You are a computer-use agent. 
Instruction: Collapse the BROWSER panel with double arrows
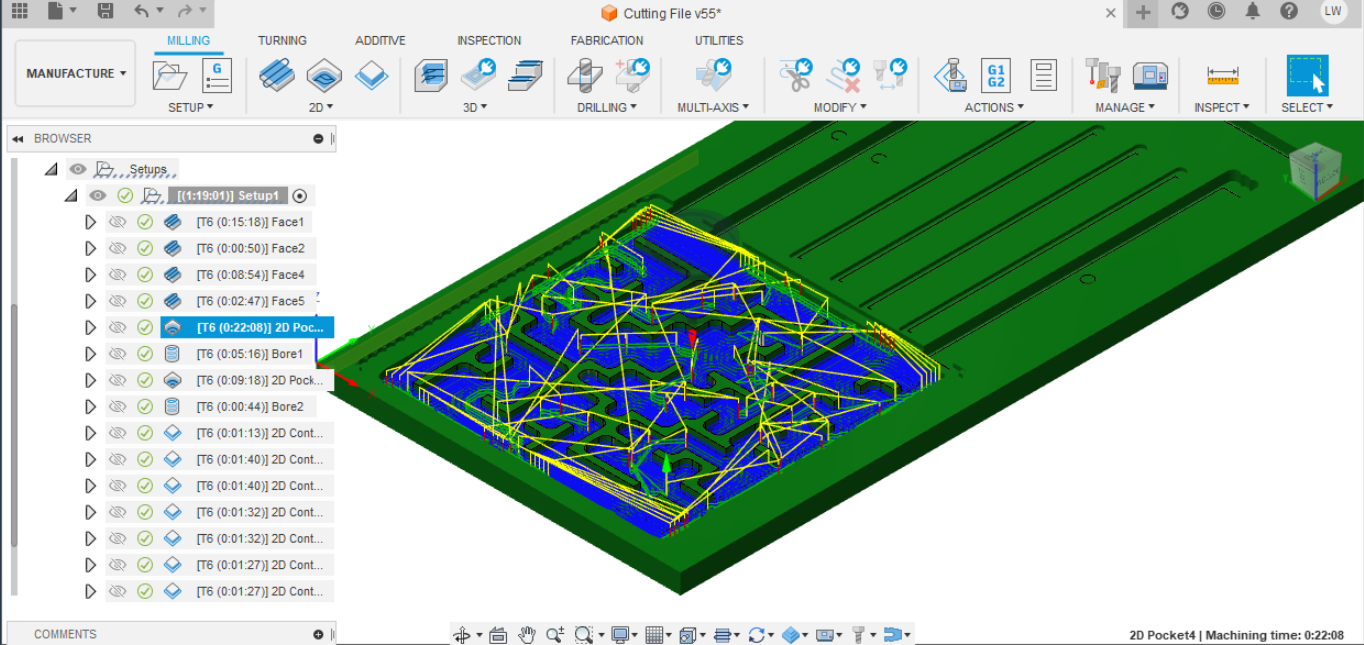point(17,139)
